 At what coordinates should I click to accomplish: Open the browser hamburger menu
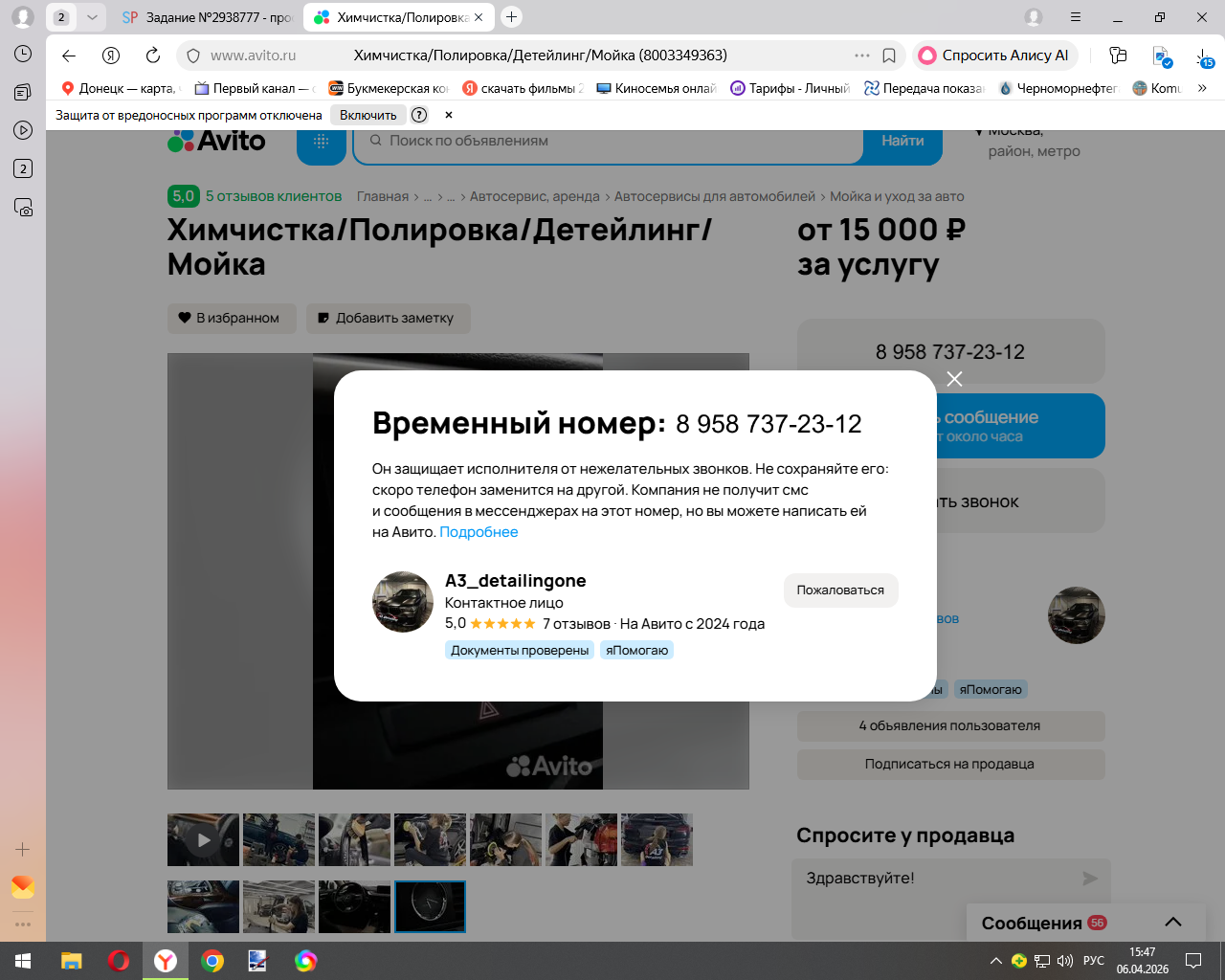tap(1076, 17)
